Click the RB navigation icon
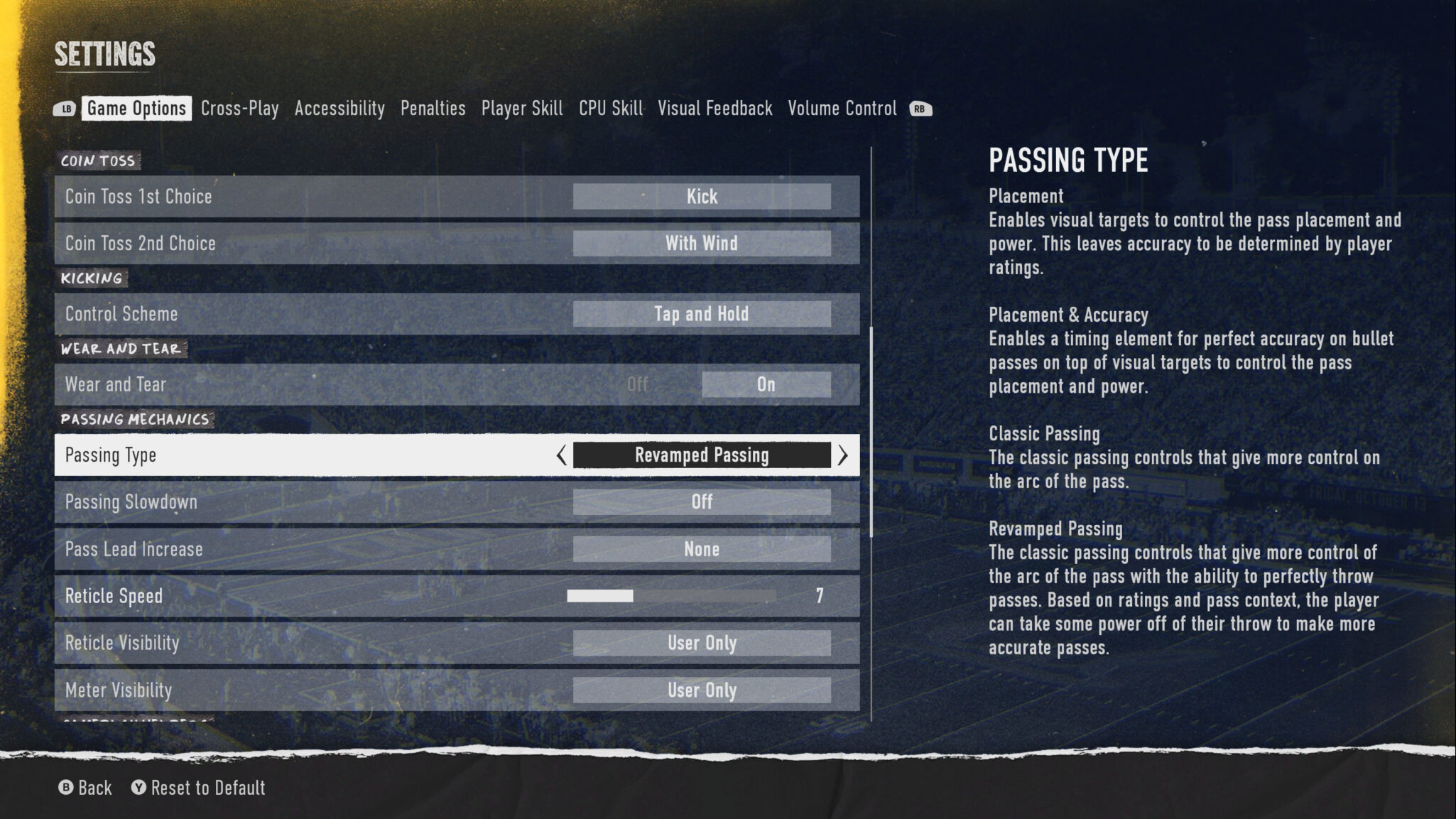This screenshot has width=1456, height=819. [x=920, y=108]
